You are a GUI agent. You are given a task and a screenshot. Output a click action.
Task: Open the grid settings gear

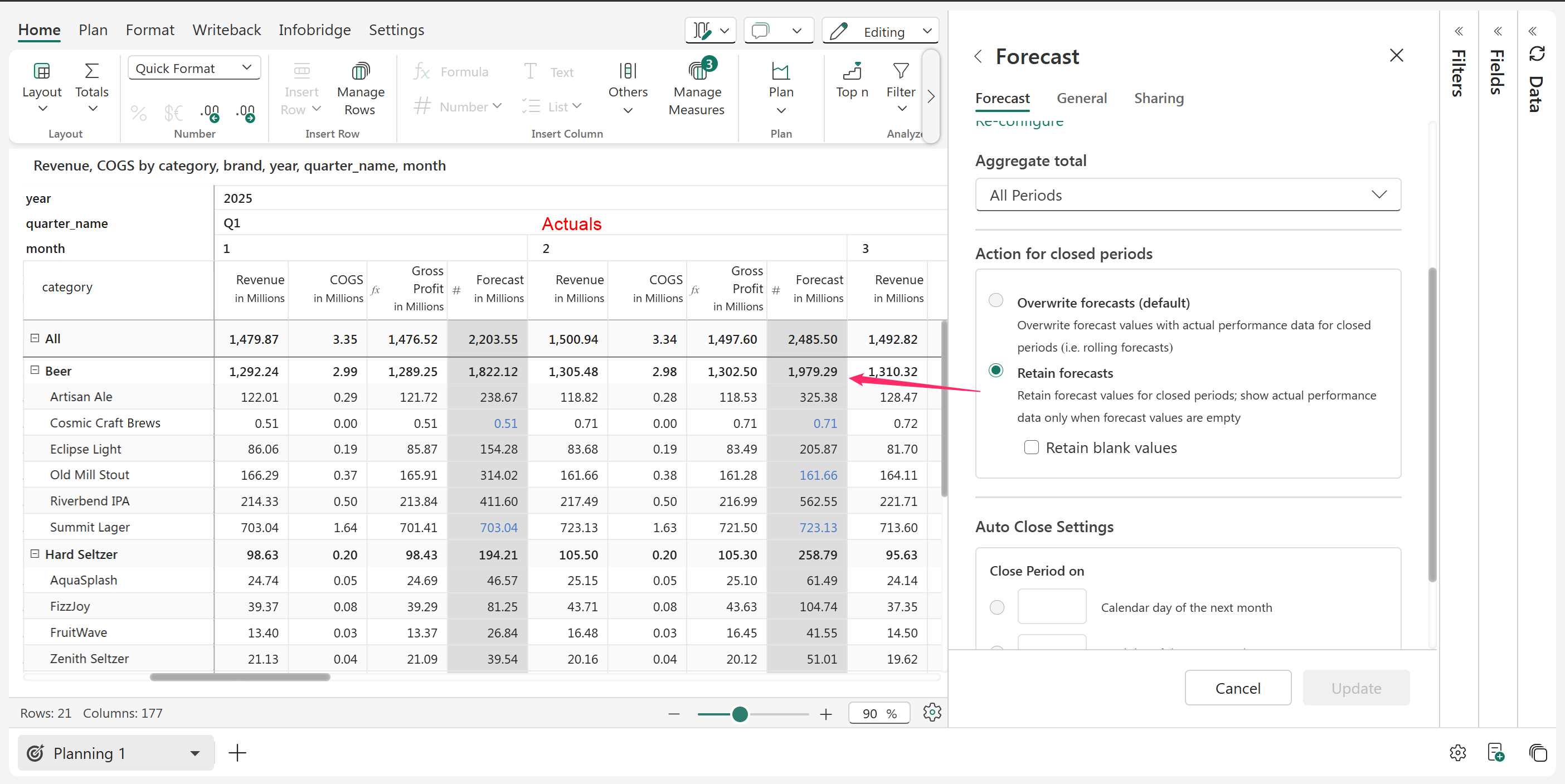pyautogui.click(x=931, y=712)
